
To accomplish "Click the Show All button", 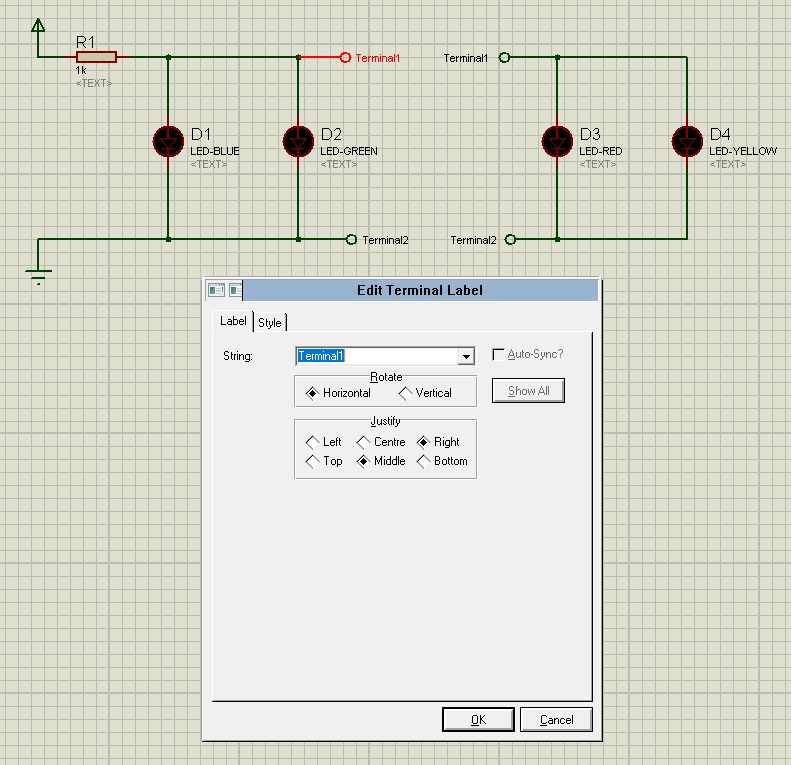I will tap(528, 391).
